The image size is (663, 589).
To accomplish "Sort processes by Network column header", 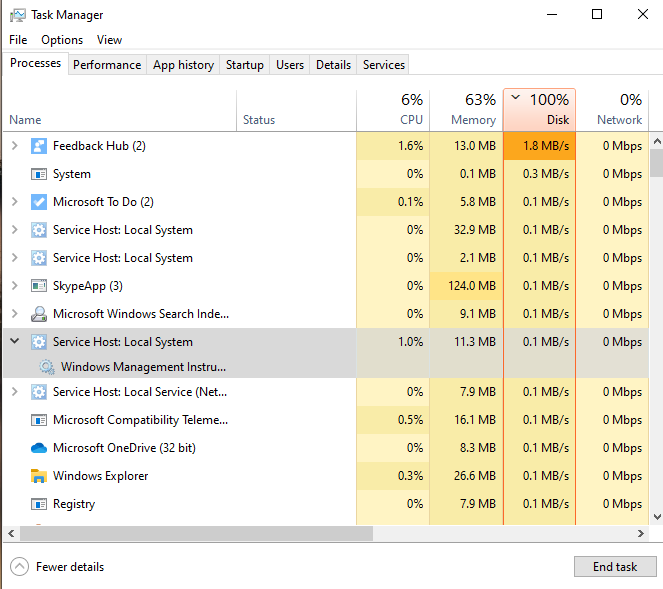I will (612, 110).
